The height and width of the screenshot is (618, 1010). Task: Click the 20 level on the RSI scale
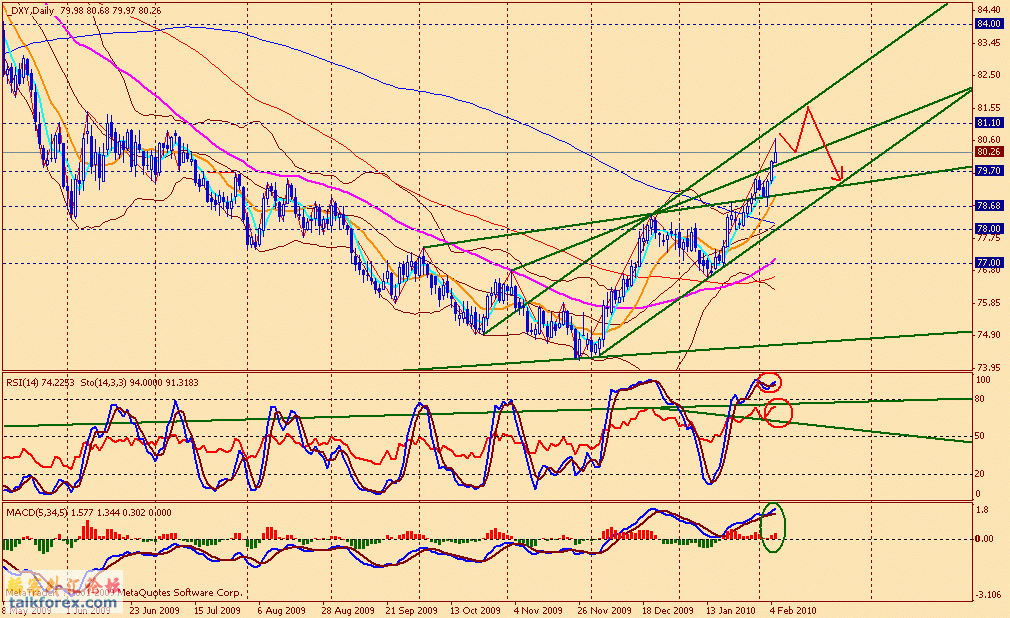coord(980,474)
